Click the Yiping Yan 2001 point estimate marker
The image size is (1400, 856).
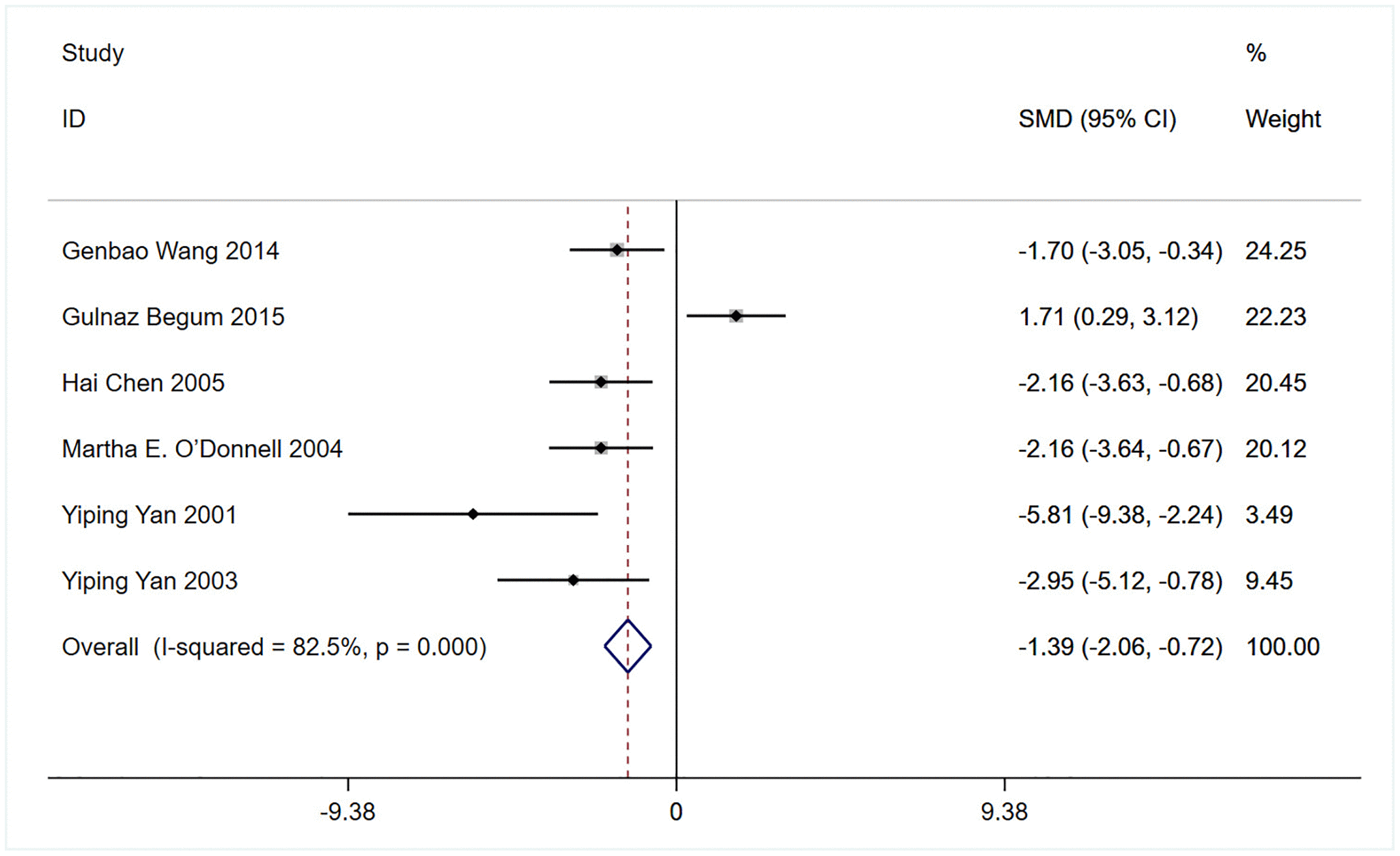point(473,514)
